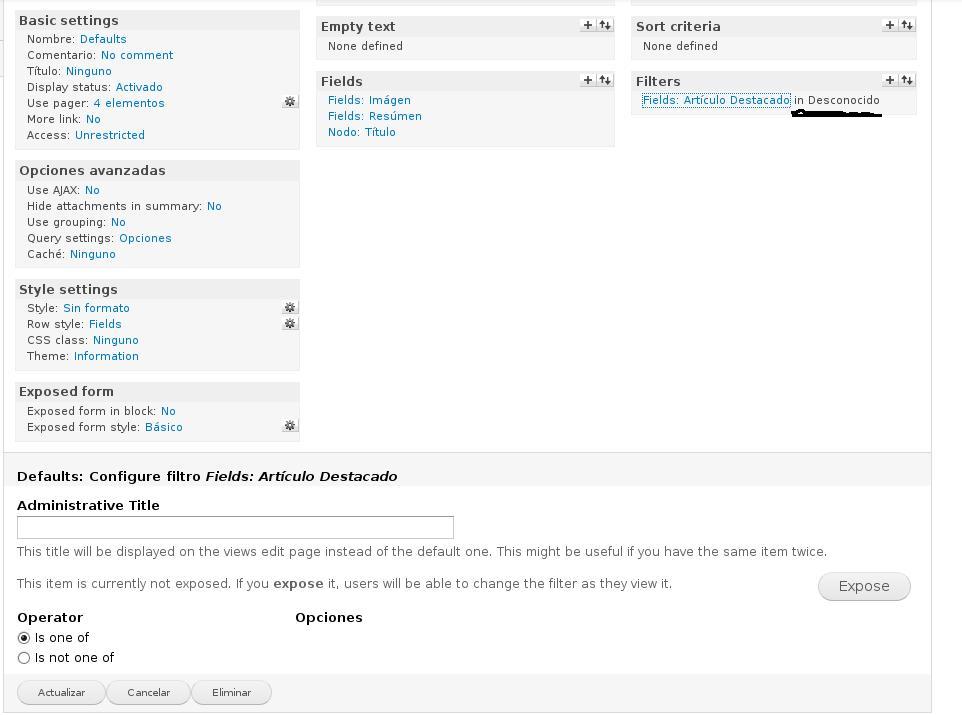Open the rearrange icon on Fields panel

604,81
